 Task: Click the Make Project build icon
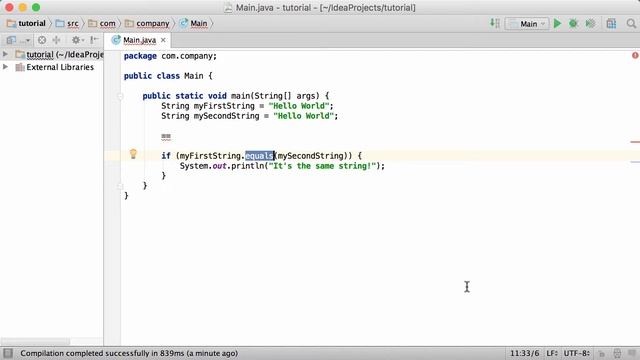(495, 24)
